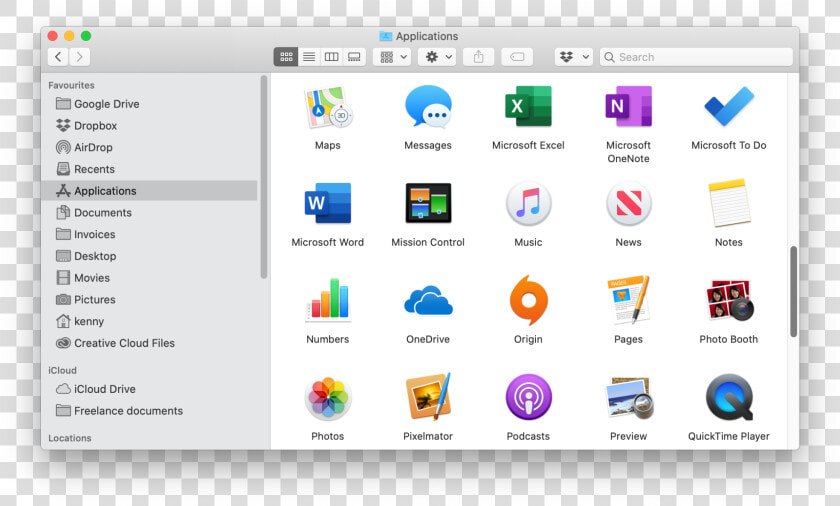Open Creative Cloud Files in sidebar

click(150, 343)
